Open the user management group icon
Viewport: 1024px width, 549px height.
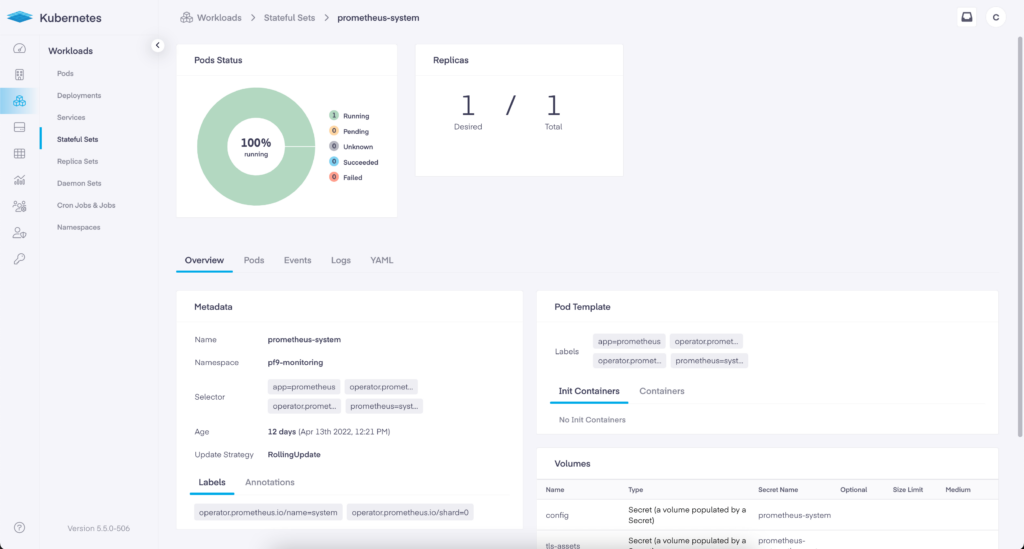click(20, 206)
